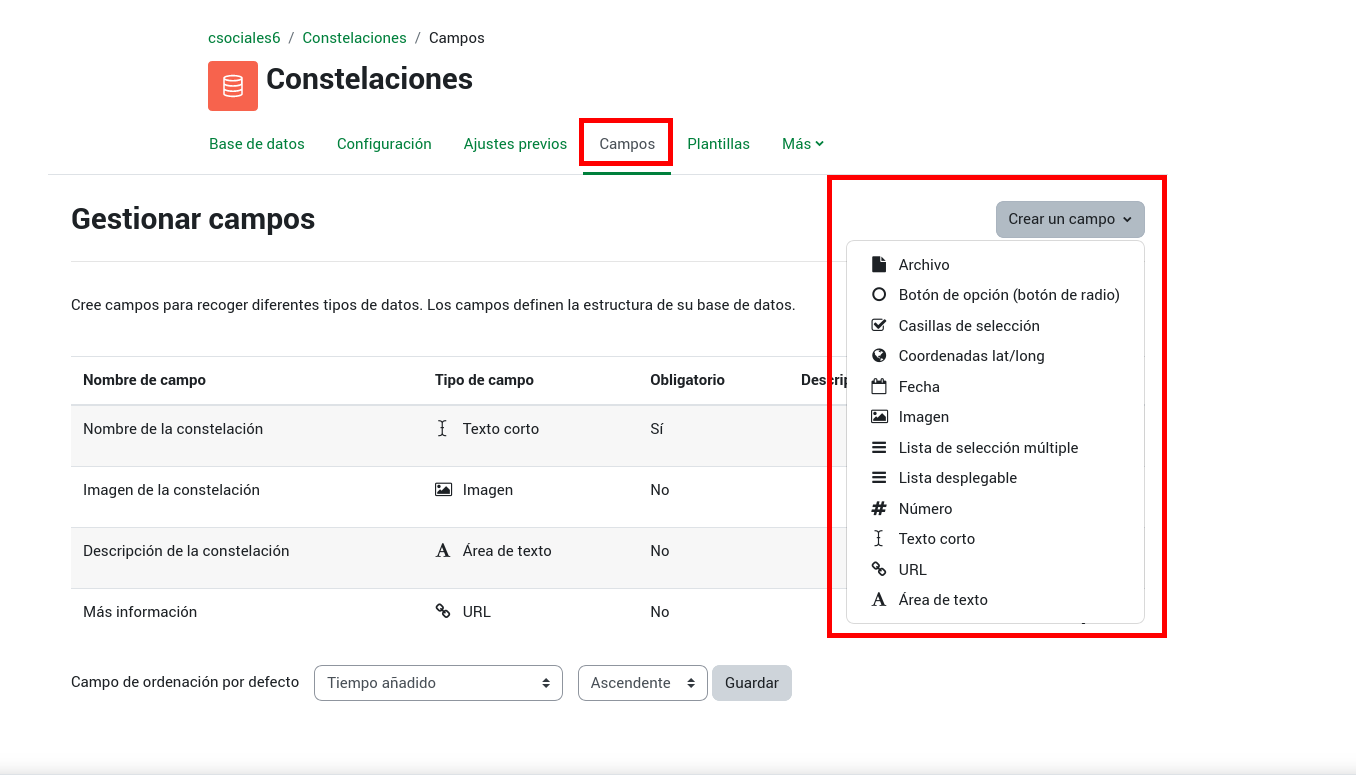Click the radio circle icon in menu
The height and width of the screenshot is (777, 1356).
pyautogui.click(x=879, y=295)
